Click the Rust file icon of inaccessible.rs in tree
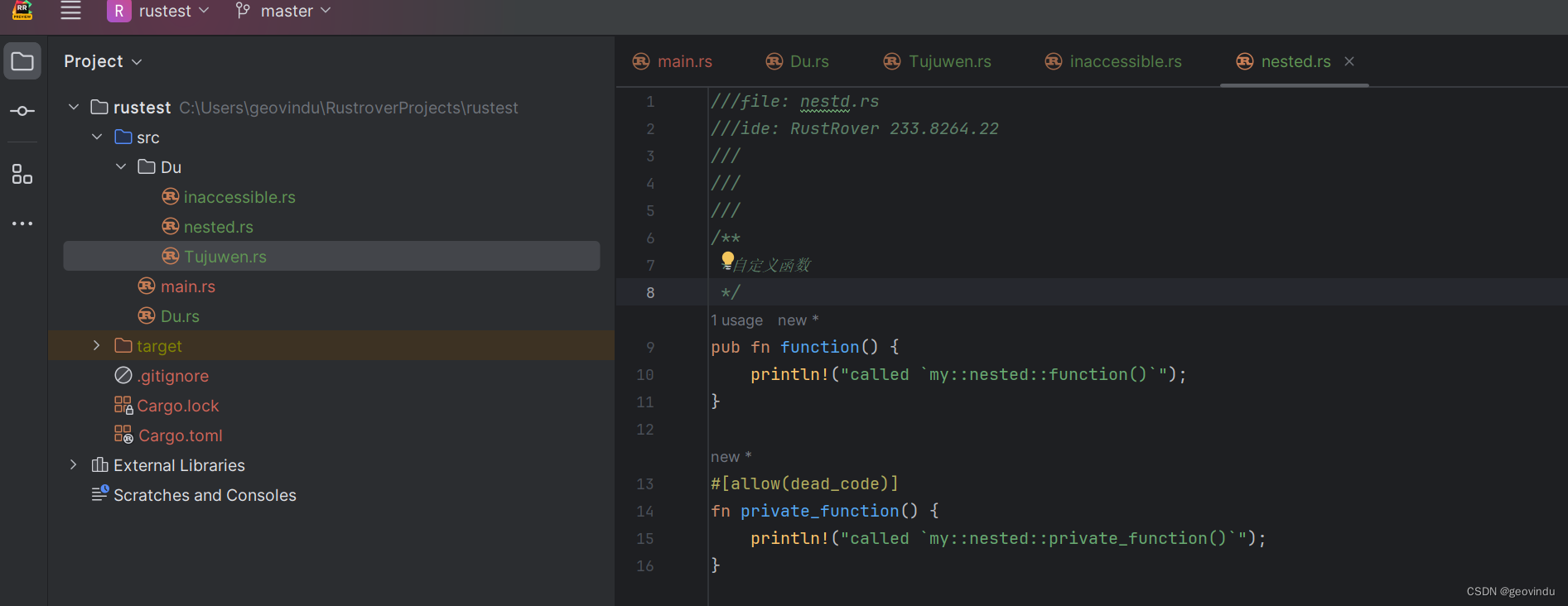 tap(171, 196)
